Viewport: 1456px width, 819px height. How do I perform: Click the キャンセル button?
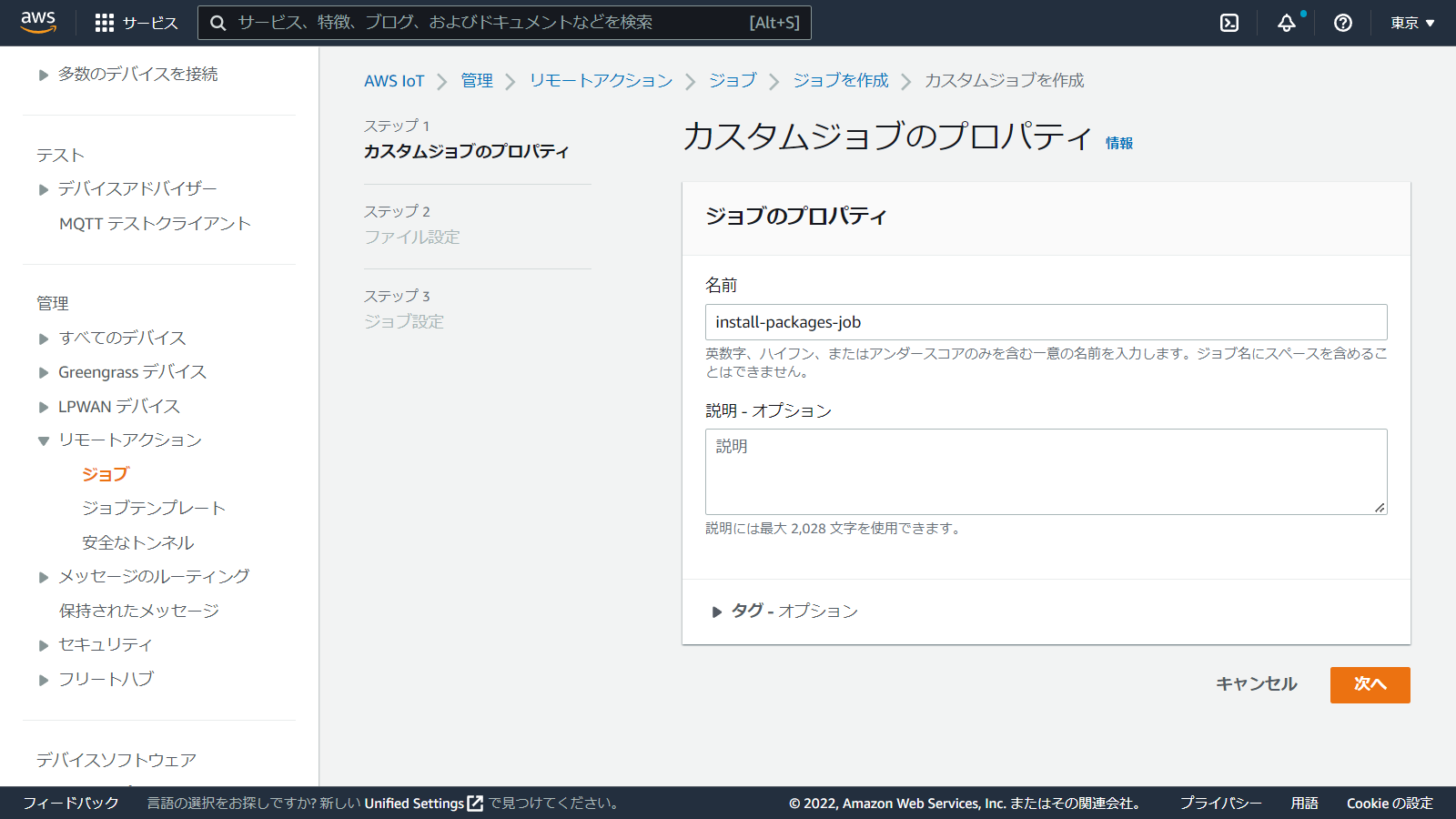[x=1256, y=684]
